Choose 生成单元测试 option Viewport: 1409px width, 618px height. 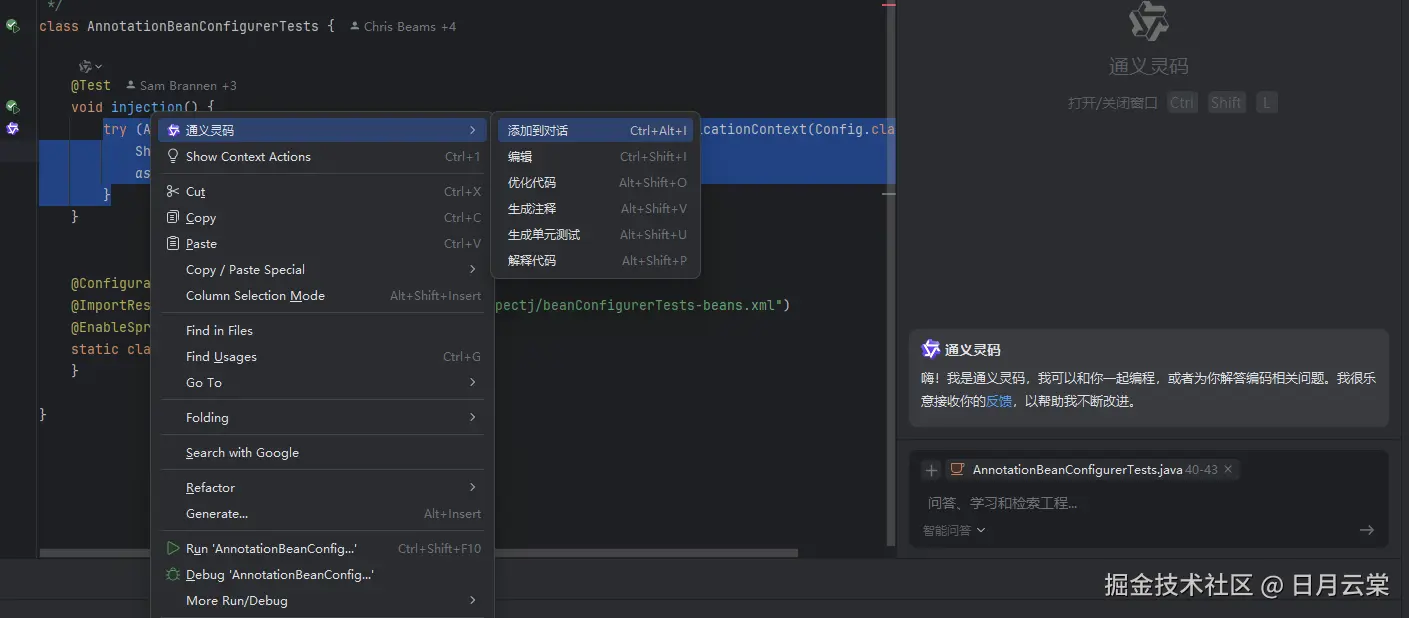[x=596, y=234]
